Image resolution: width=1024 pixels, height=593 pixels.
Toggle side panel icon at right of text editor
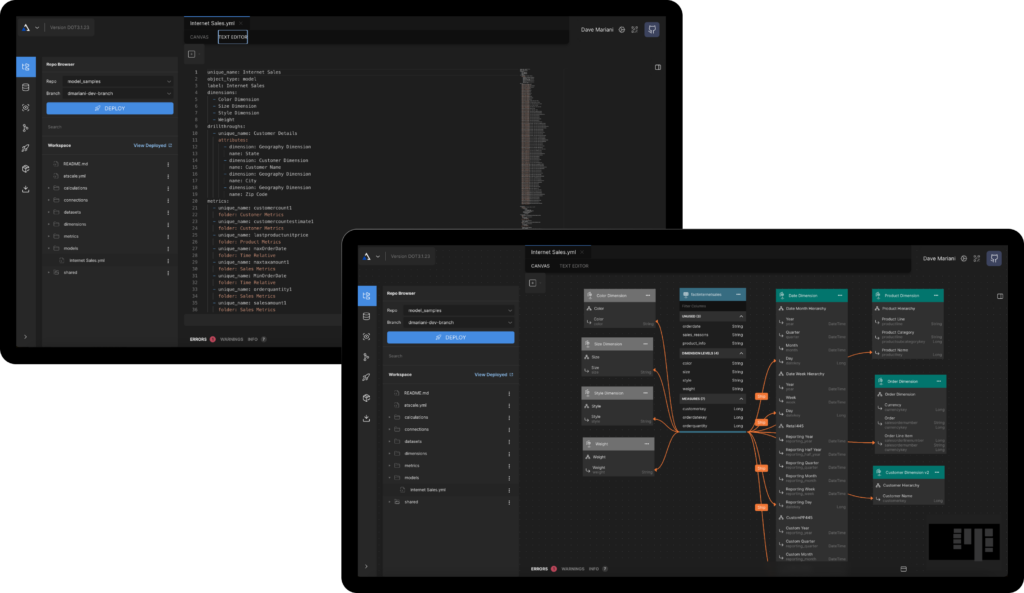(x=658, y=67)
